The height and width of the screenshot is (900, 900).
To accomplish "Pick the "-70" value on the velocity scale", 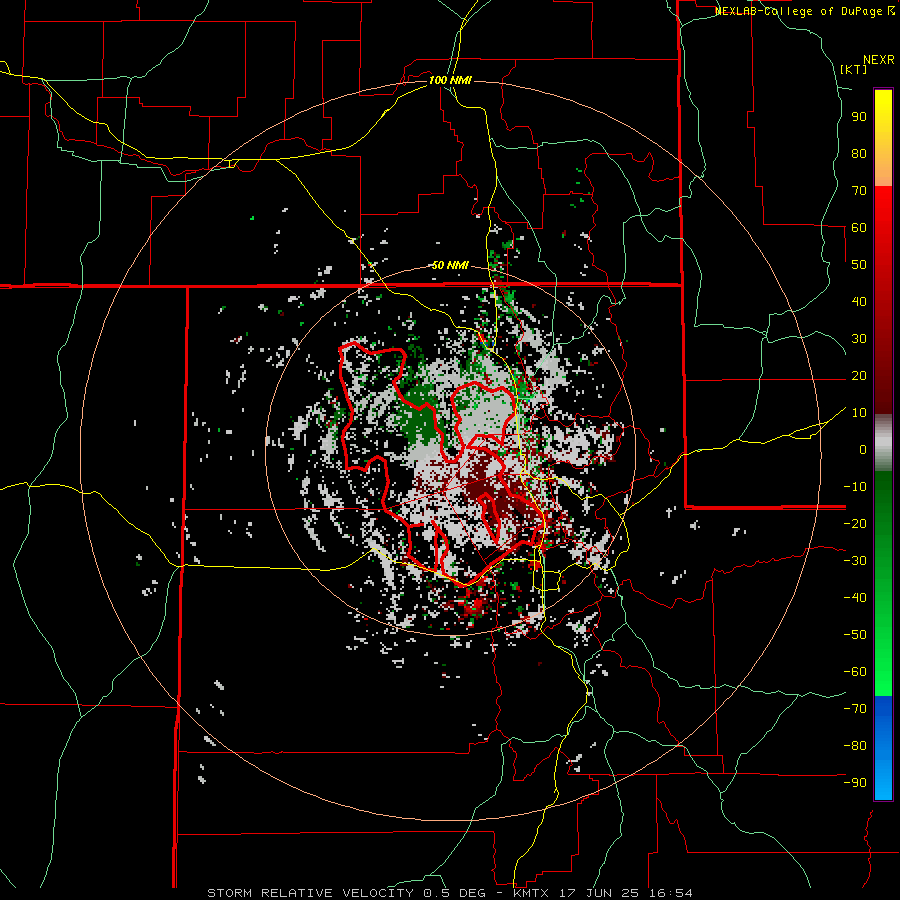I will (855, 709).
